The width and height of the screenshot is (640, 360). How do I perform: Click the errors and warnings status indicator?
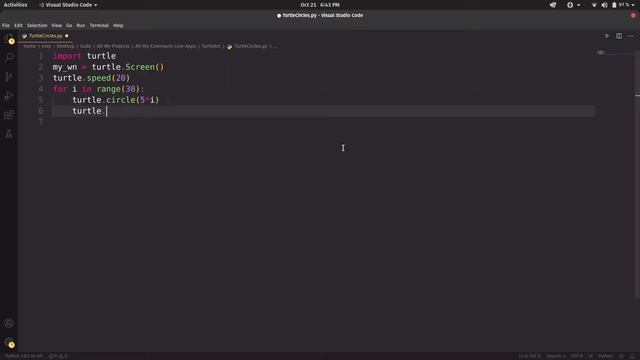tap(58, 356)
